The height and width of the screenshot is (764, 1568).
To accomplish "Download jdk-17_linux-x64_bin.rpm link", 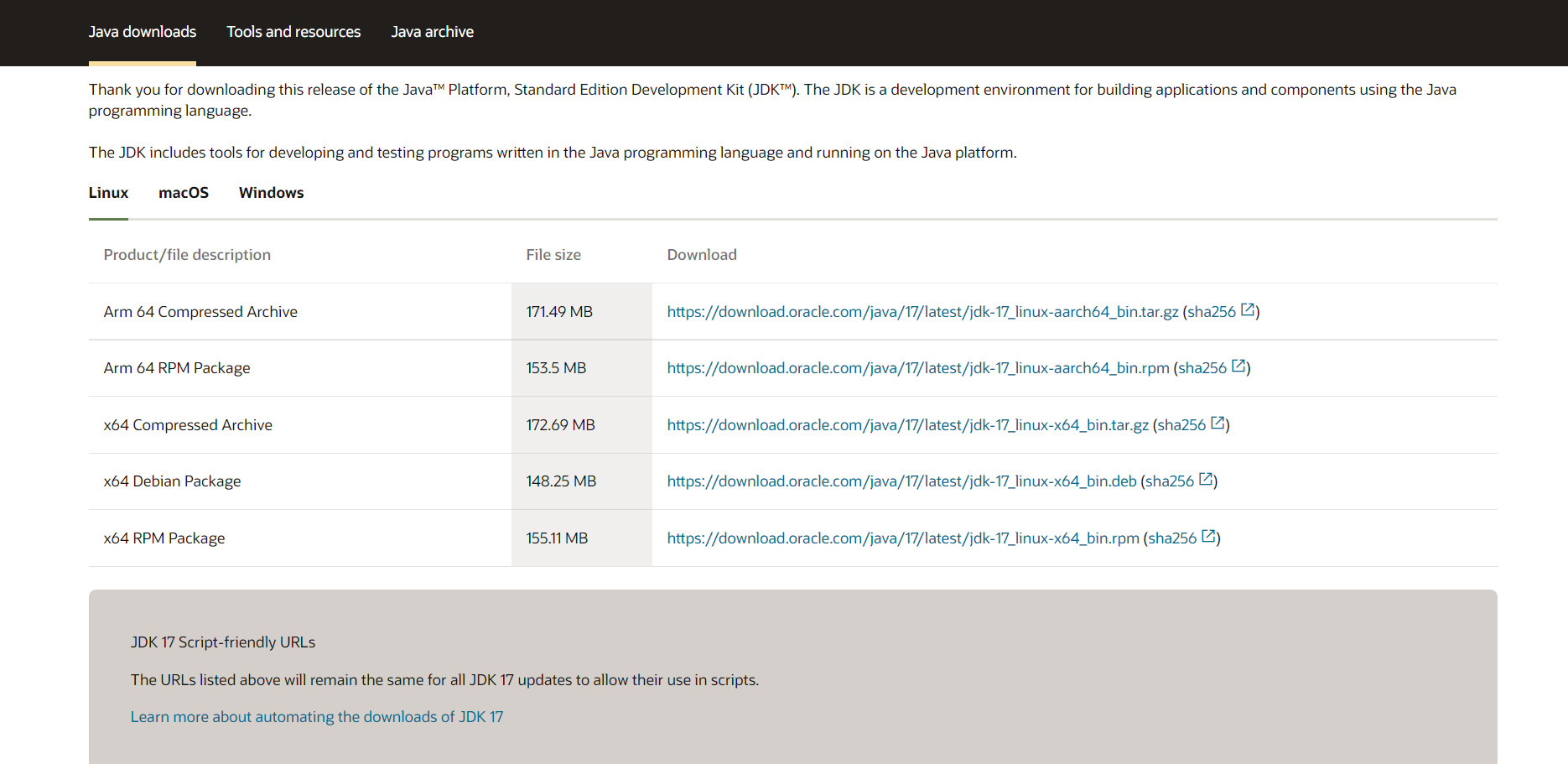I will click(903, 538).
